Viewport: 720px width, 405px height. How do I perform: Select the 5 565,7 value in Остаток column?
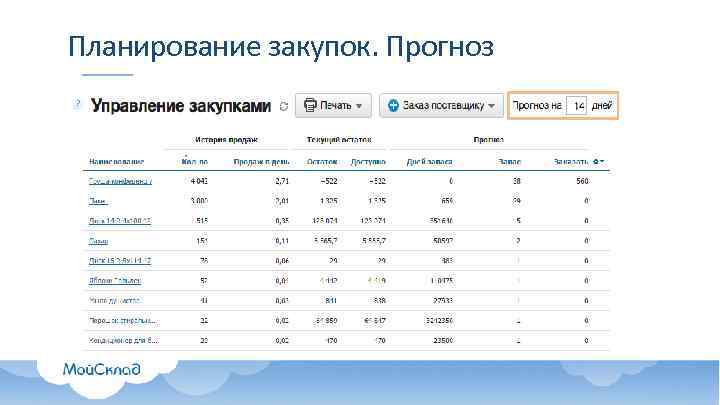[x=326, y=241]
